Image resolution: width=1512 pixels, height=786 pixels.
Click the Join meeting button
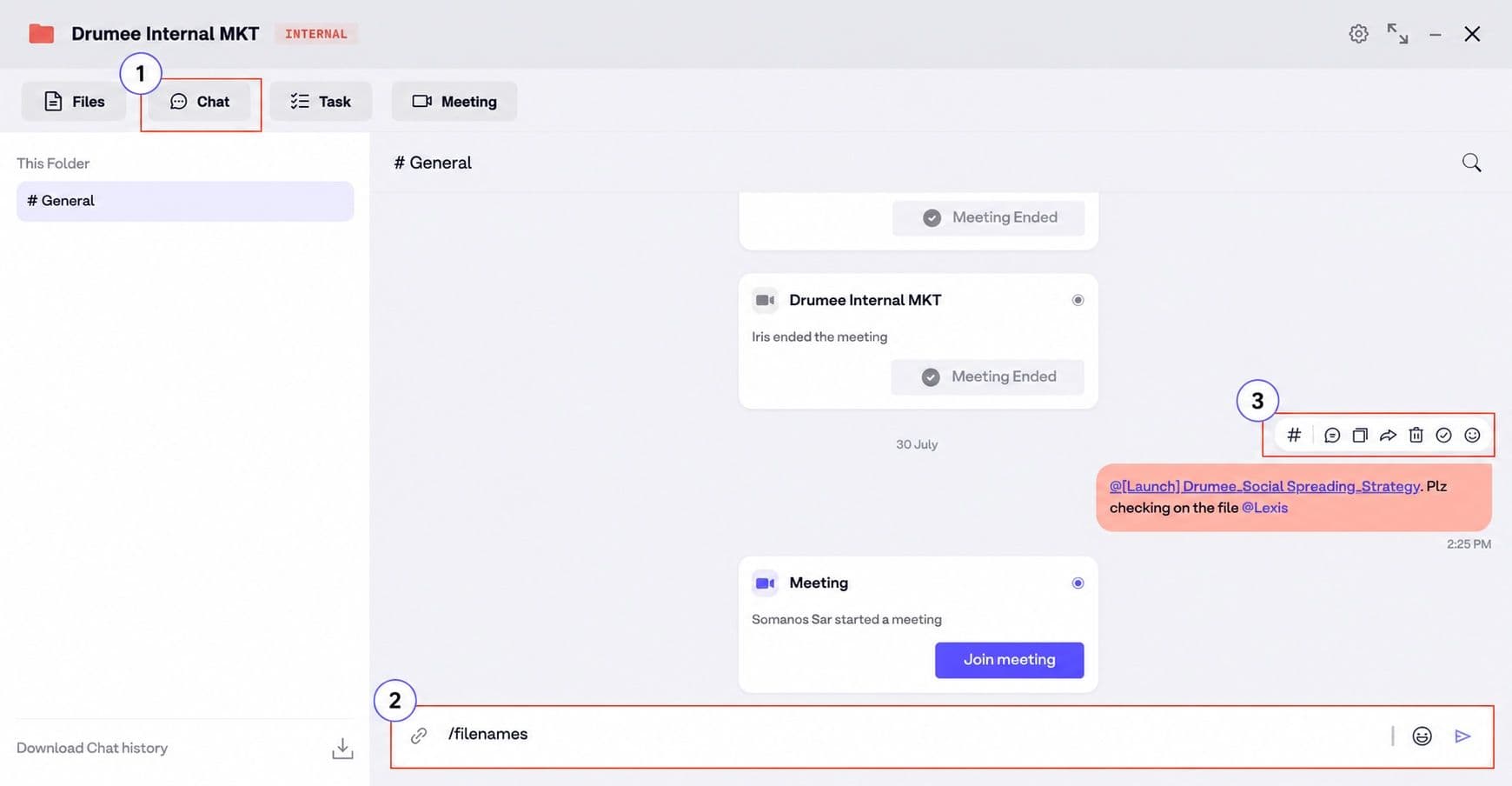point(1009,660)
